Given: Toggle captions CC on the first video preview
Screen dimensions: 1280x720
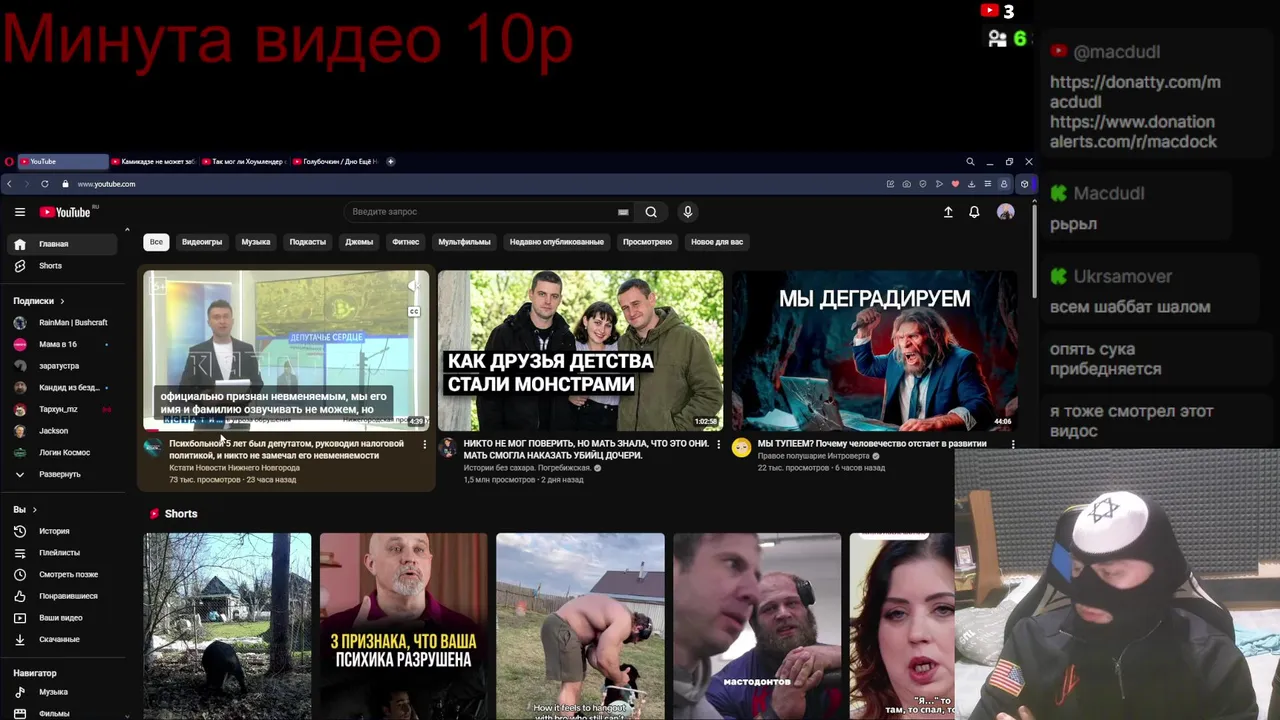Looking at the screenshot, I should click(414, 311).
